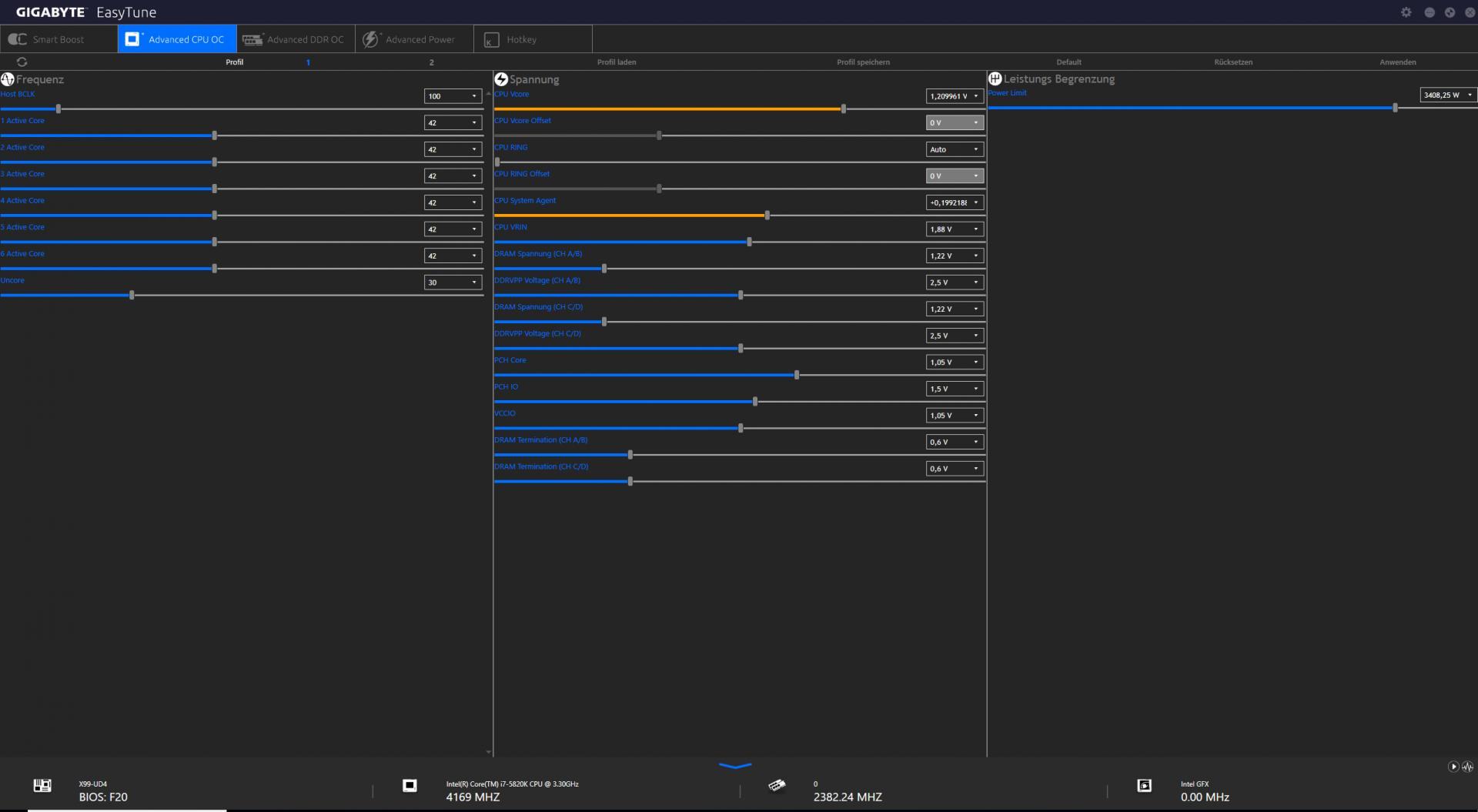1478x812 pixels.
Task: Click the 4169 MHZ CPU frequency readout
Action: tap(473, 797)
